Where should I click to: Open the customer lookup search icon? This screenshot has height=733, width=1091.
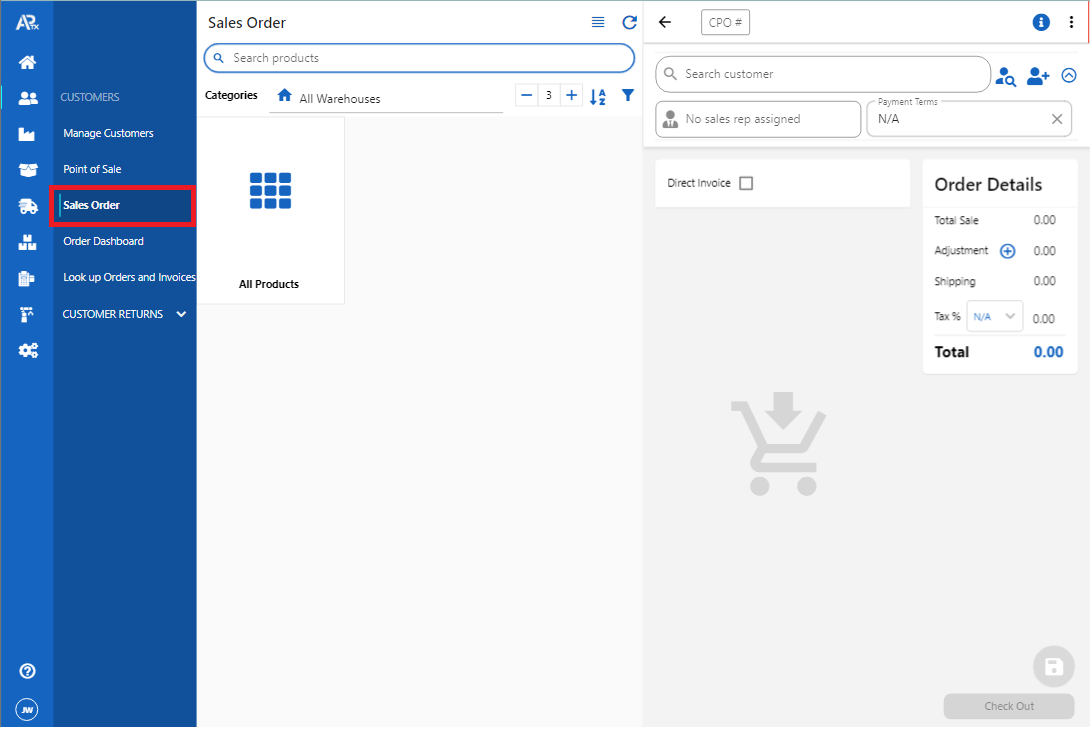[1006, 76]
